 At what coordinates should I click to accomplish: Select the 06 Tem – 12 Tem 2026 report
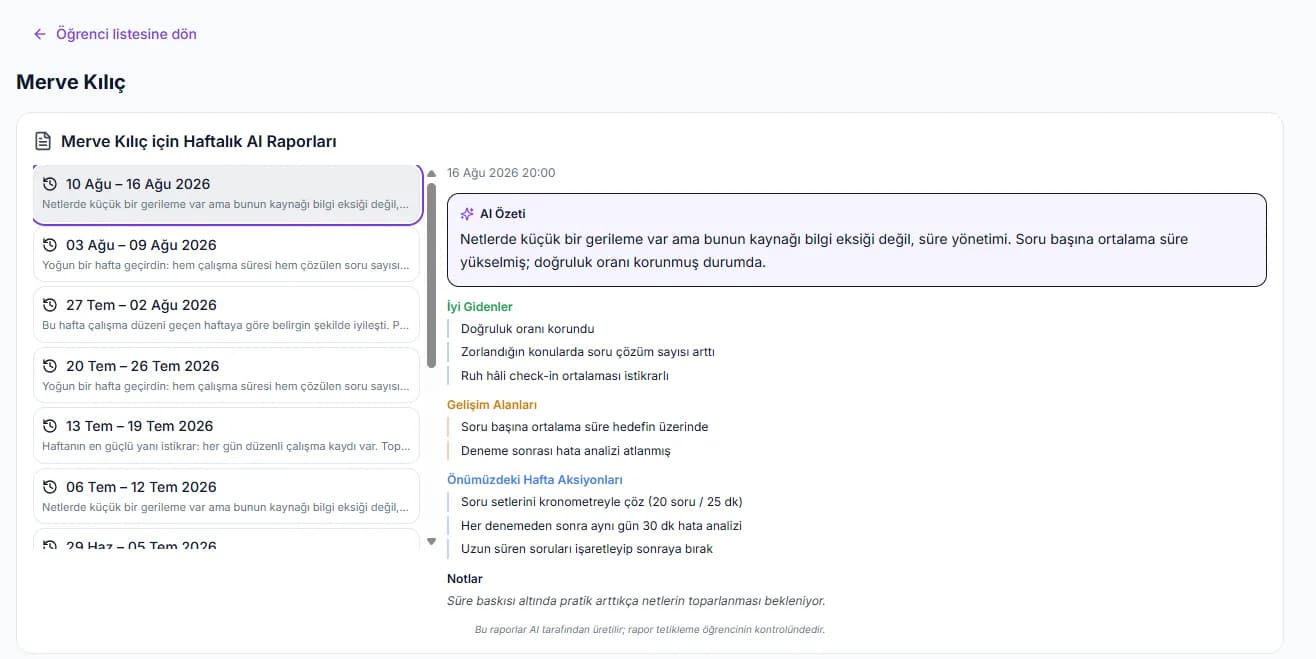(x=226, y=497)
